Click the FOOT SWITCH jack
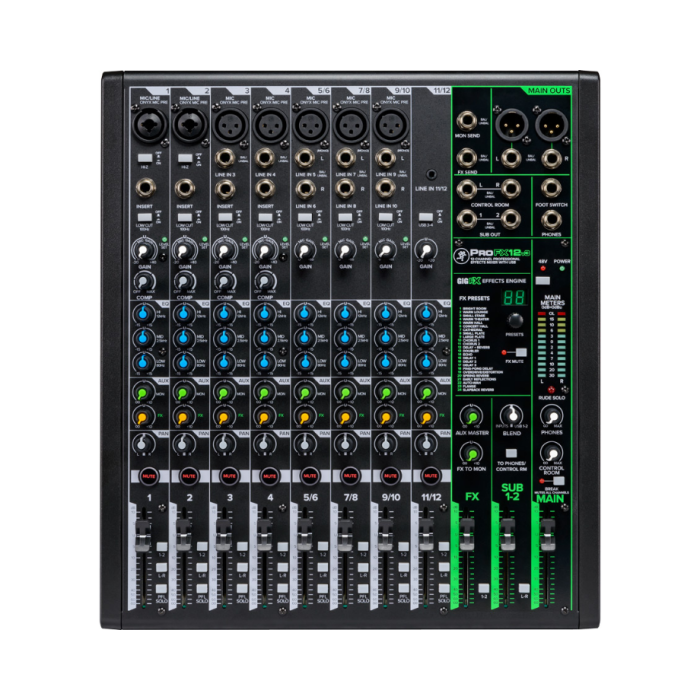This screenshot has height=700, width=700. coord(551,188)
